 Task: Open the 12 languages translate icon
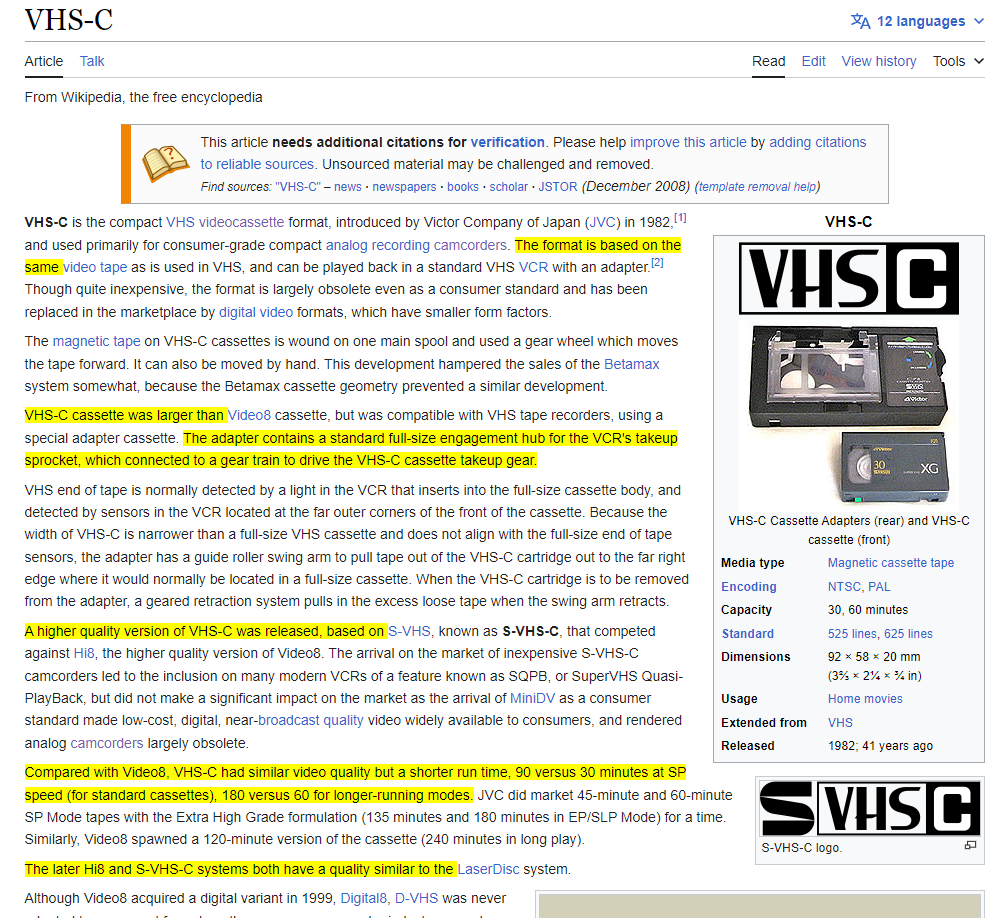[860, 21]
